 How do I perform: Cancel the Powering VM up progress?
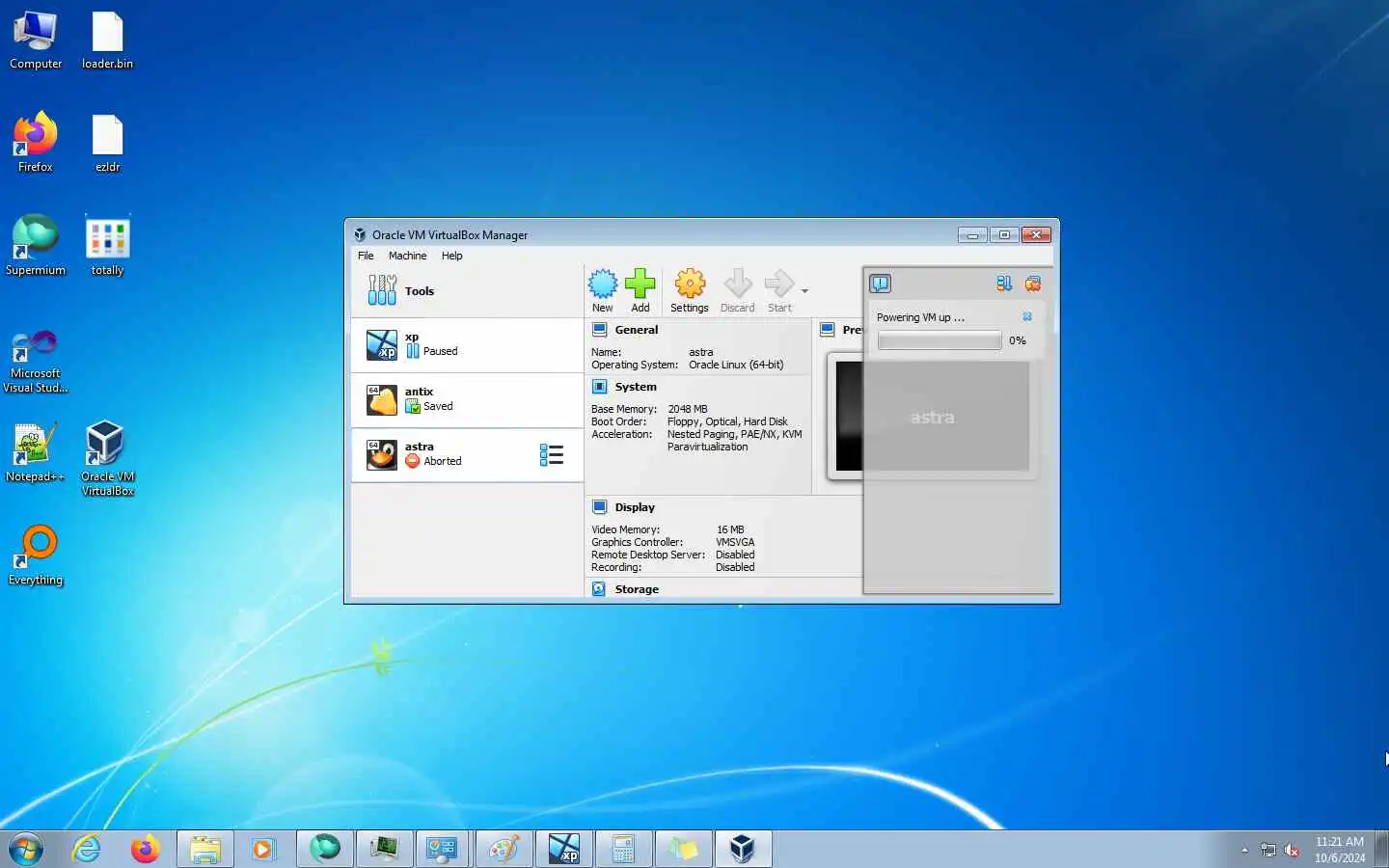[1027, 316]
